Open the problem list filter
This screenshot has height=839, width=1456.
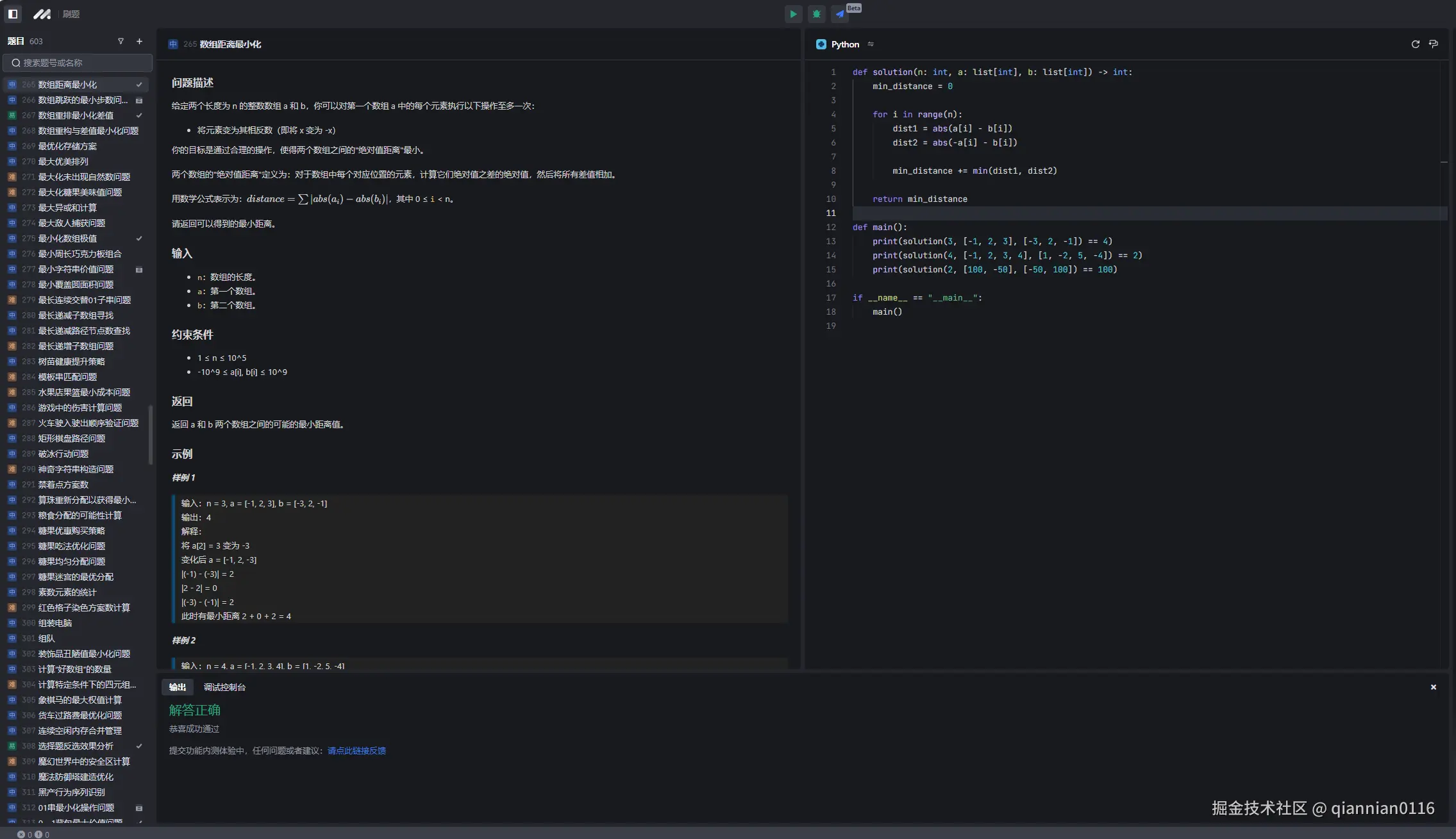click(x=121, y=41)
